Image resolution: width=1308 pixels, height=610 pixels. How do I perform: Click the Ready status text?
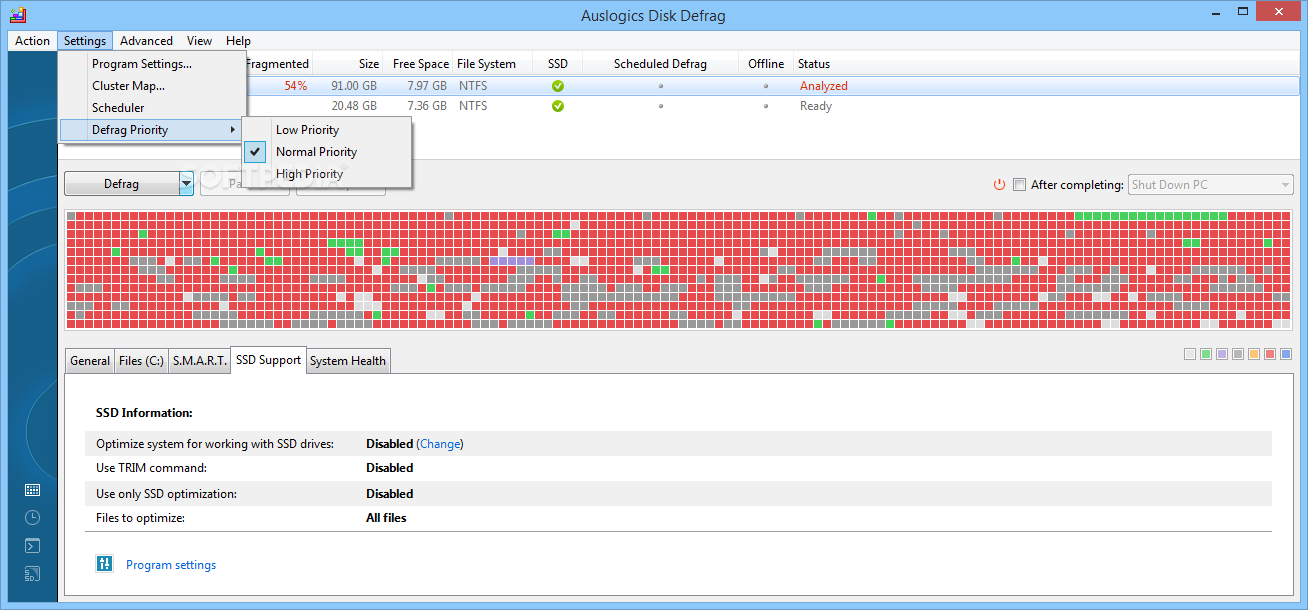(816, 106)
